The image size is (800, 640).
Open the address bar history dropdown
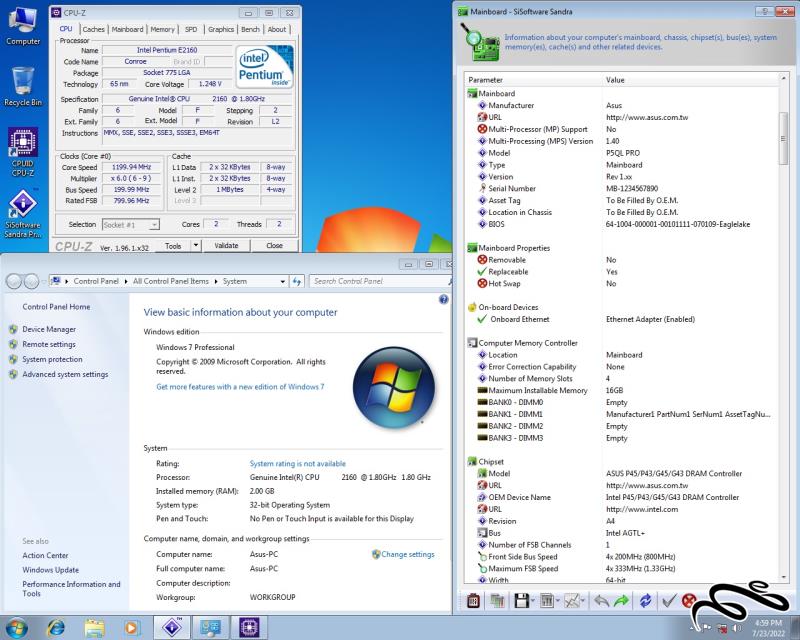pyautogui.click(x=283, y=281)
